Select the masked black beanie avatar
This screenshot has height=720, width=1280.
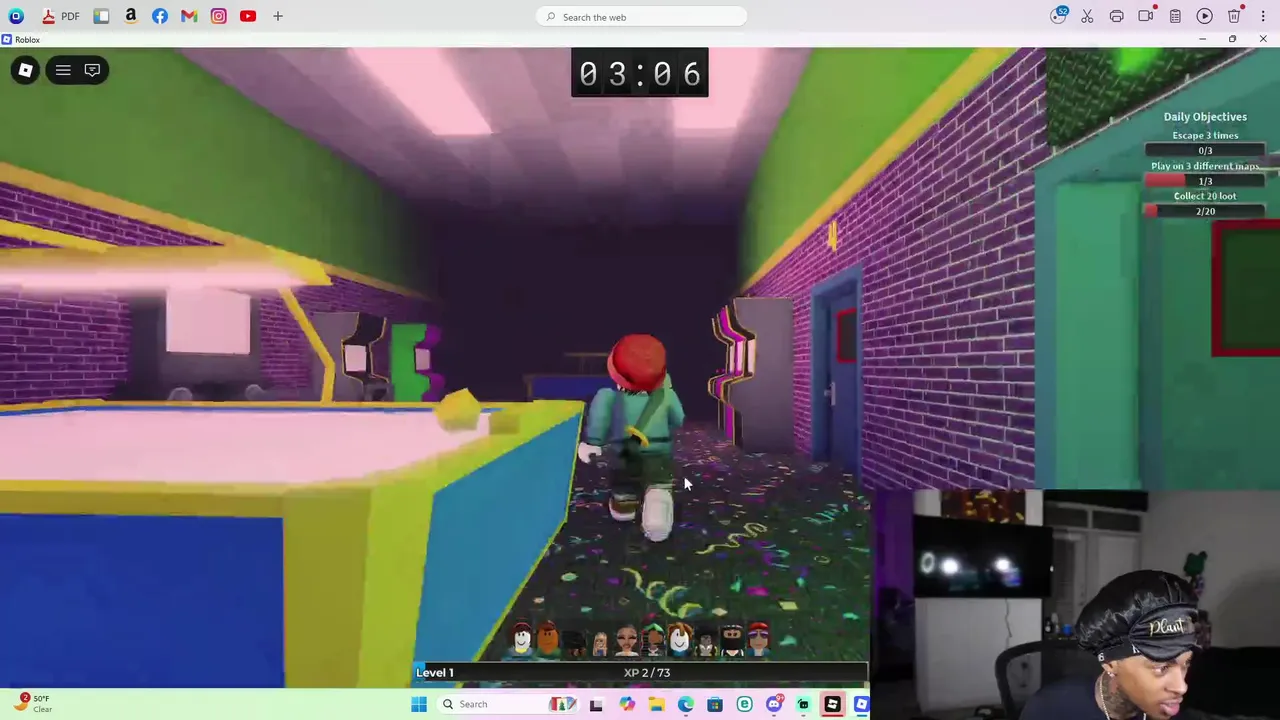pos(732,640)
